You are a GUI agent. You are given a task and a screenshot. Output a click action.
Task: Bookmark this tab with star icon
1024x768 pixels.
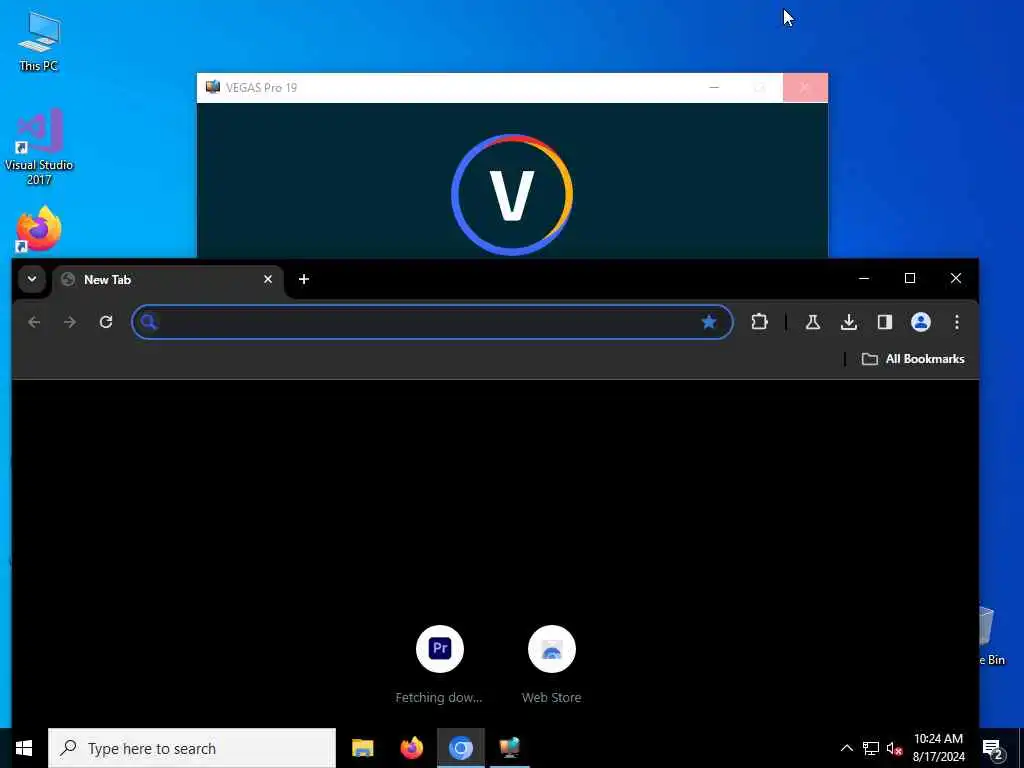tap(709, 322)
